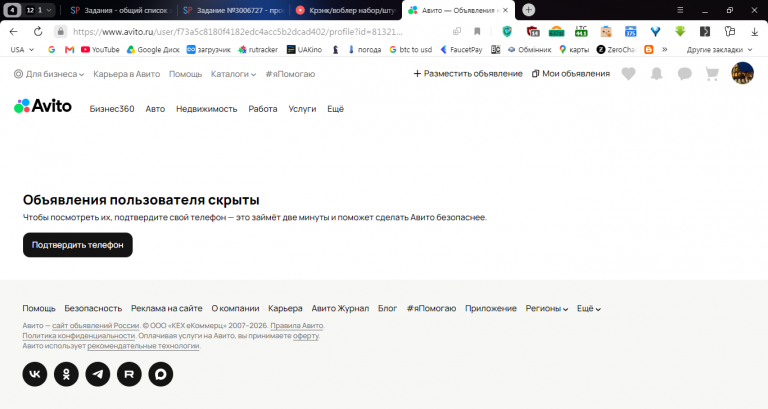This screenshot has width=768, height=409.
Task: Click the Avito logo
Action: pyautogui.click(x=43, y=106)
